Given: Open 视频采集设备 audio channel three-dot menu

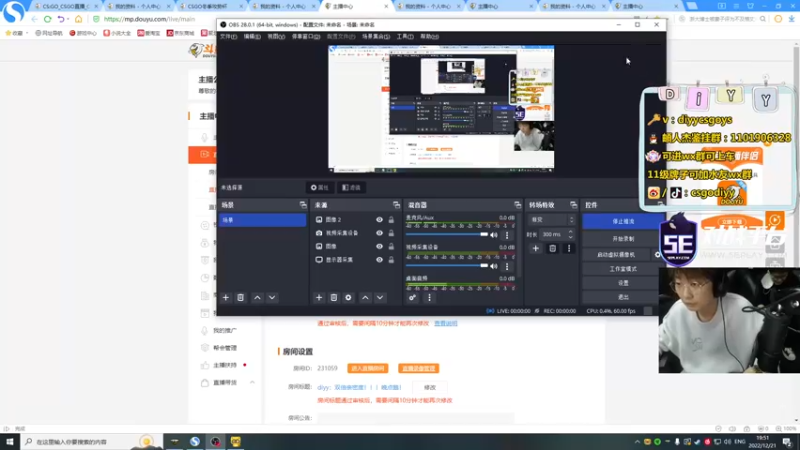Looking at the screenshot, I should (x=507, y=266).
